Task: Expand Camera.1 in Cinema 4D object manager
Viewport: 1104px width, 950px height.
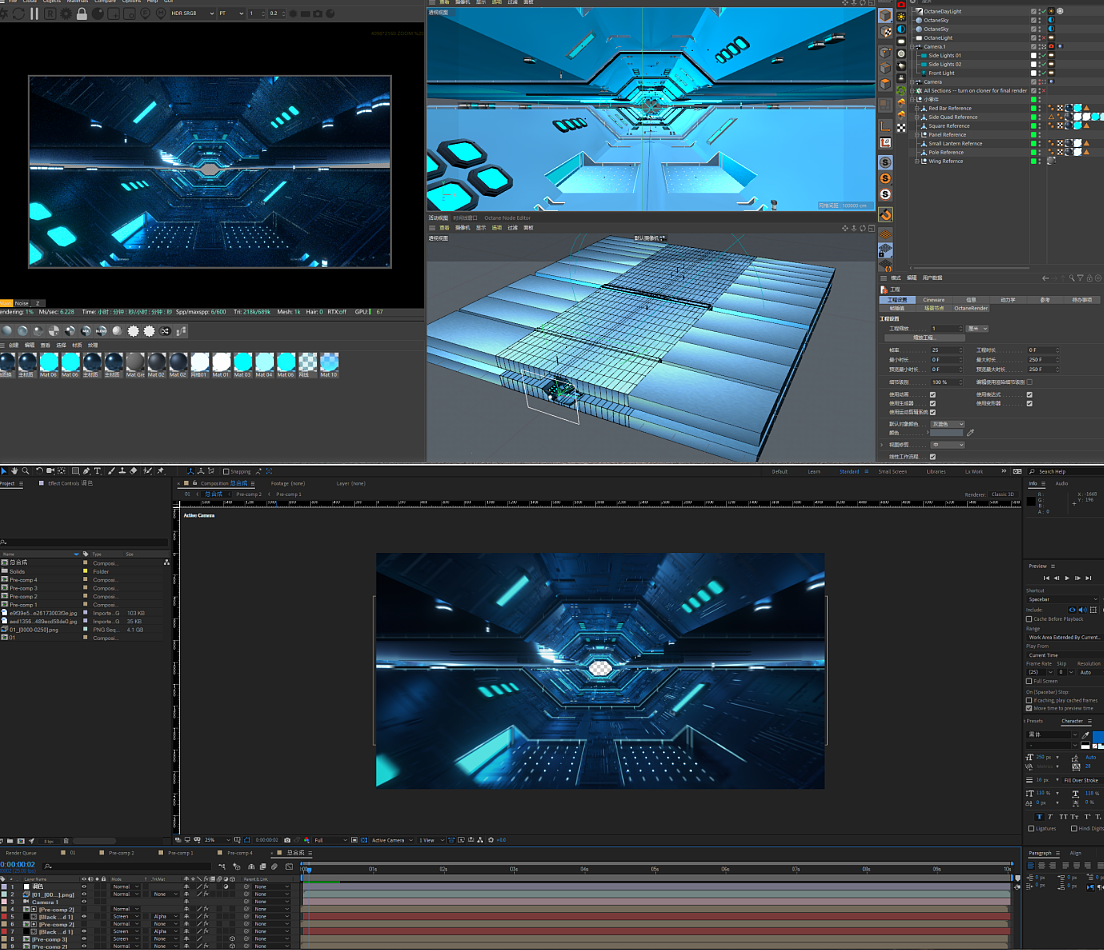Action: pos(912,46)
